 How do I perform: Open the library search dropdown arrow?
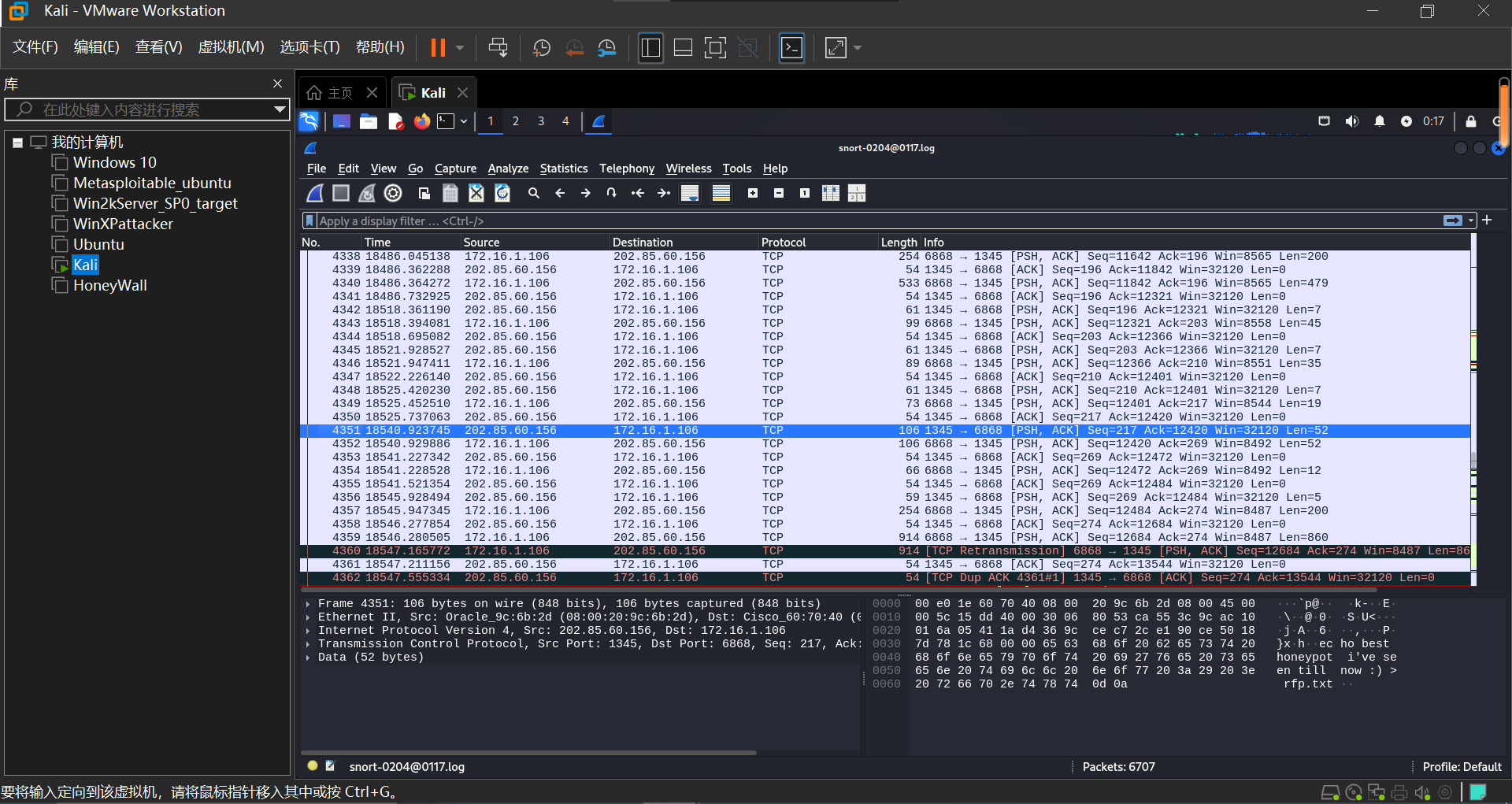pyautogui.click(x=279, y=109)
